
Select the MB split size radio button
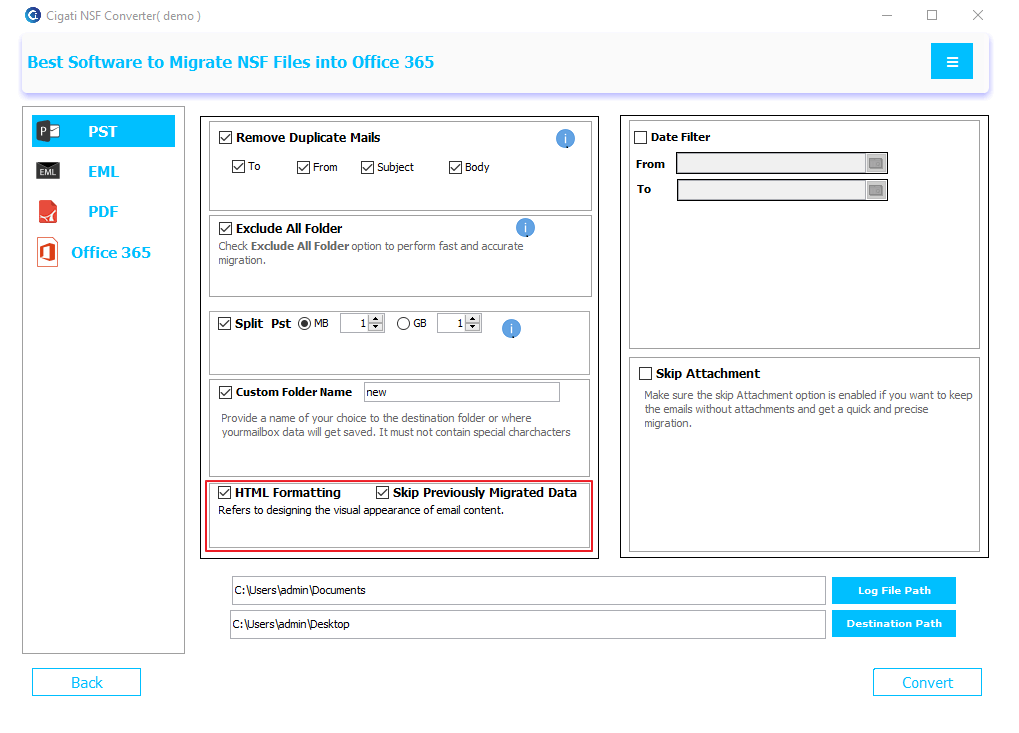[305, 324]
